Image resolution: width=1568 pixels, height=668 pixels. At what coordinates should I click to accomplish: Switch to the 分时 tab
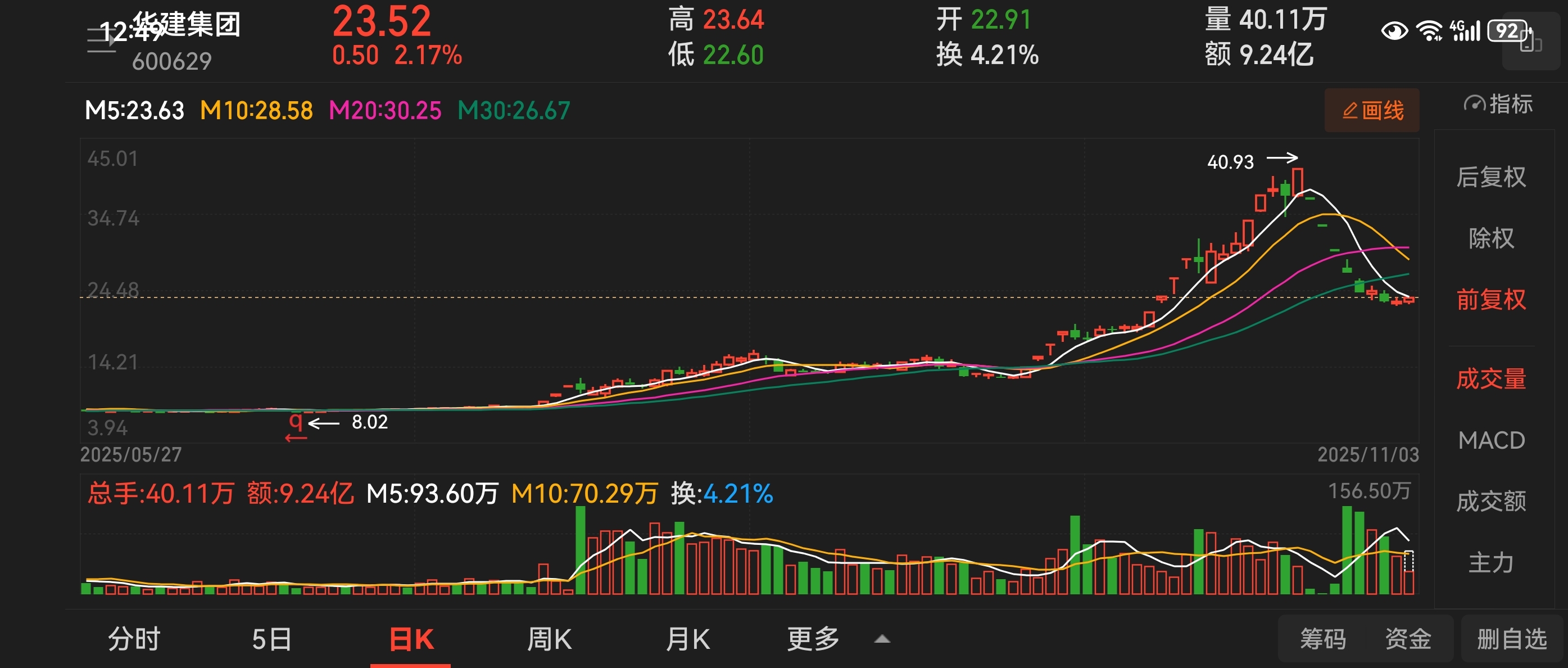[x=134, y=639]
